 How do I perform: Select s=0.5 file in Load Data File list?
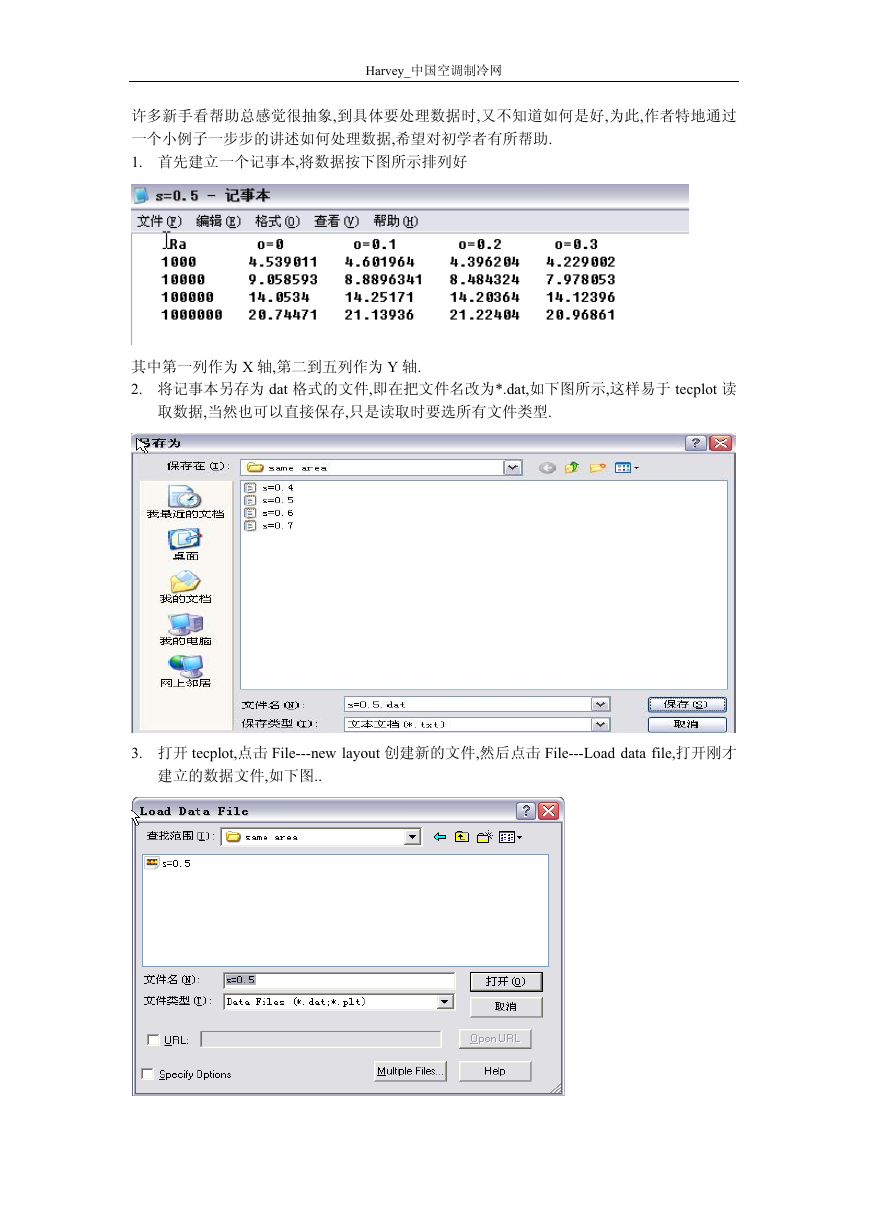(x=169, y=863)
